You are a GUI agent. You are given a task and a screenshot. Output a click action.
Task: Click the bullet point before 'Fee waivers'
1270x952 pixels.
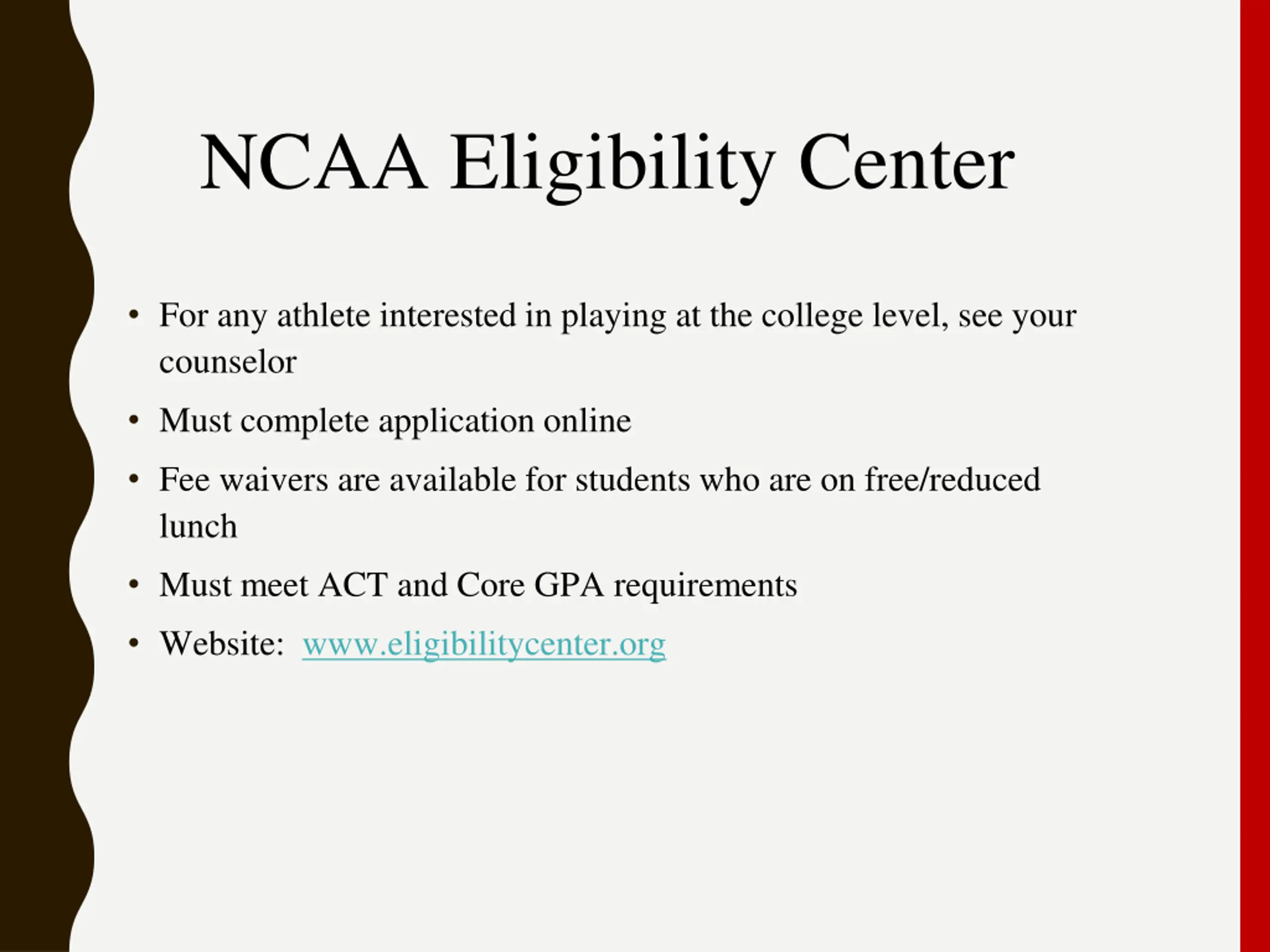pyautogui.click(x=134, y=478)
